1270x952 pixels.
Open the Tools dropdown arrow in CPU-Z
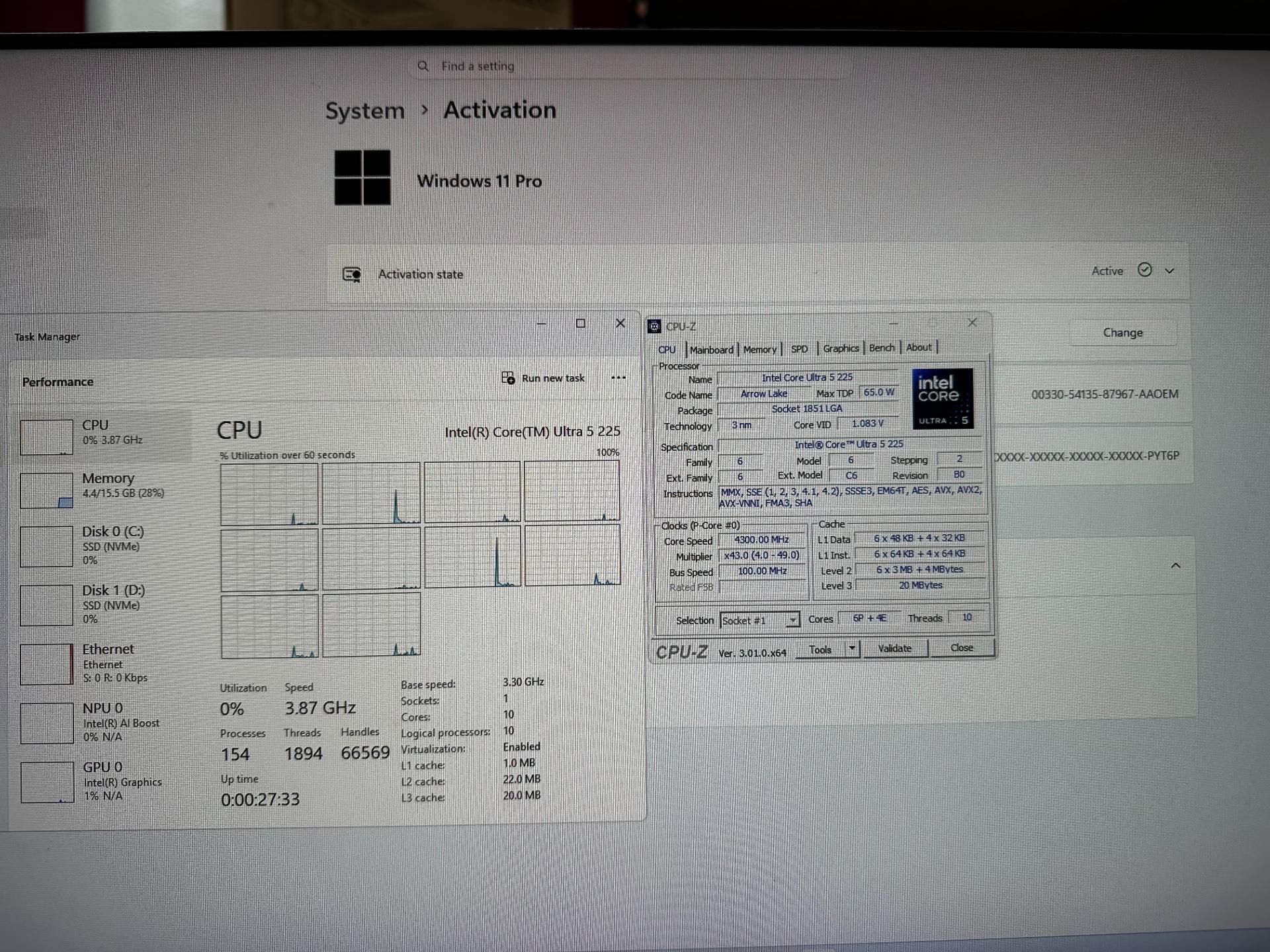pyautogui.click(x=852, y=649)
